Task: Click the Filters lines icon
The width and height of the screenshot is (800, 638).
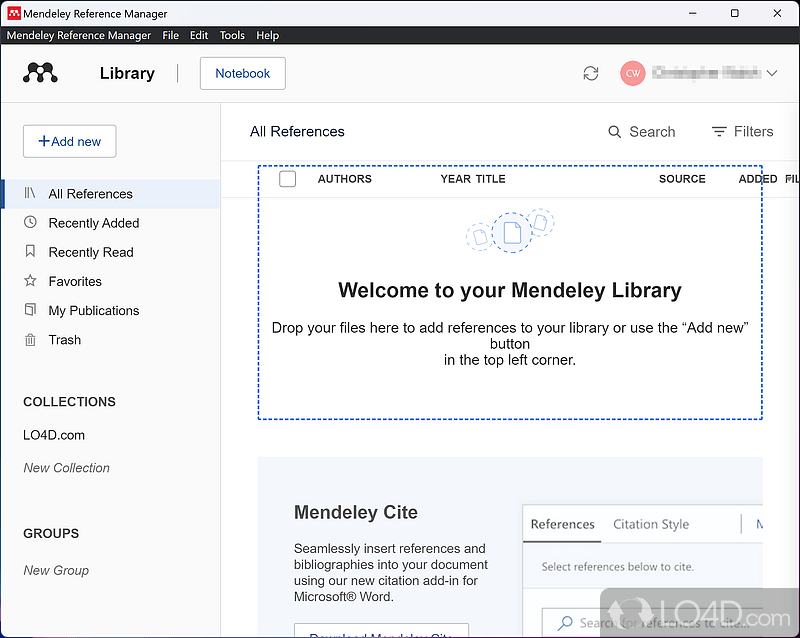Action: tap(718, 132)
